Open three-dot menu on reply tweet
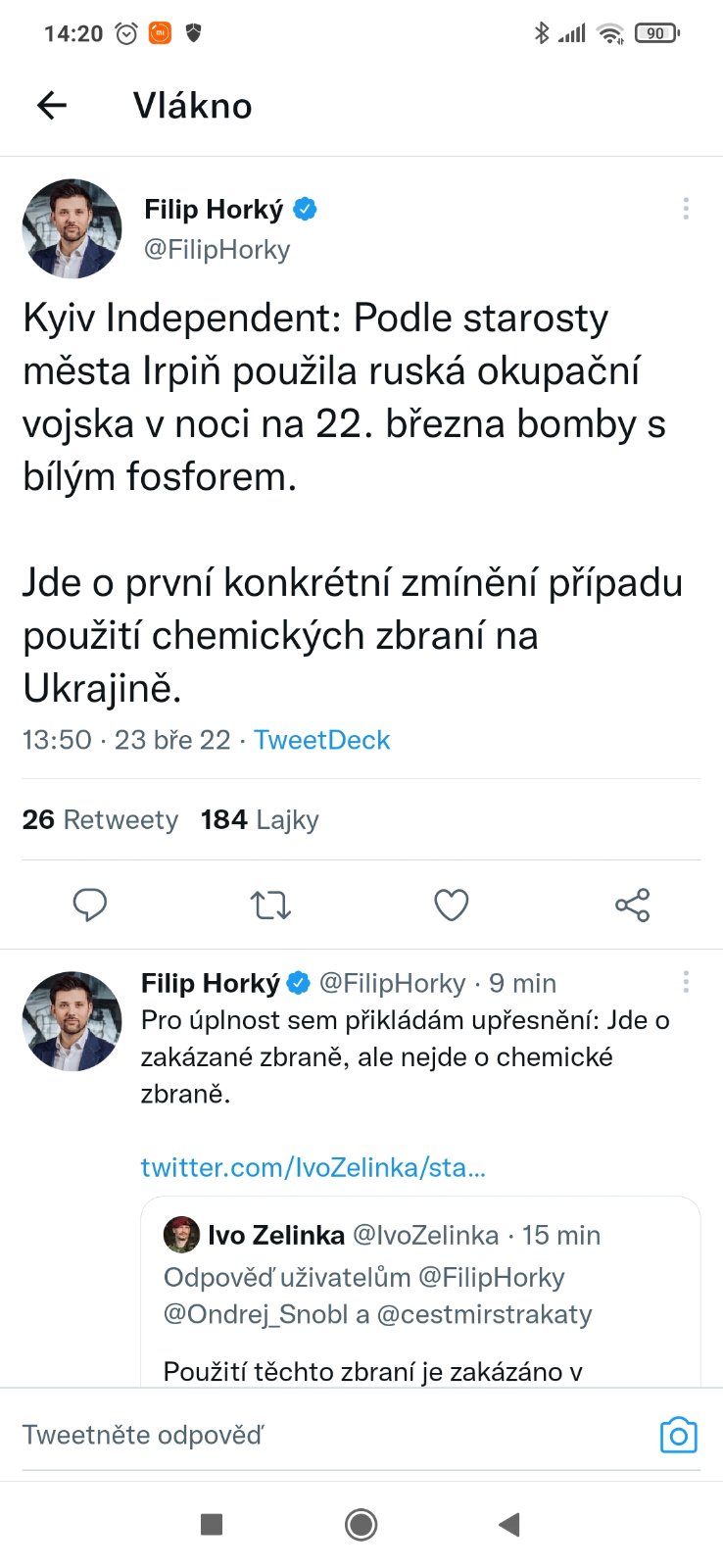Screen dimensions: 723x1568 [686, 982]
